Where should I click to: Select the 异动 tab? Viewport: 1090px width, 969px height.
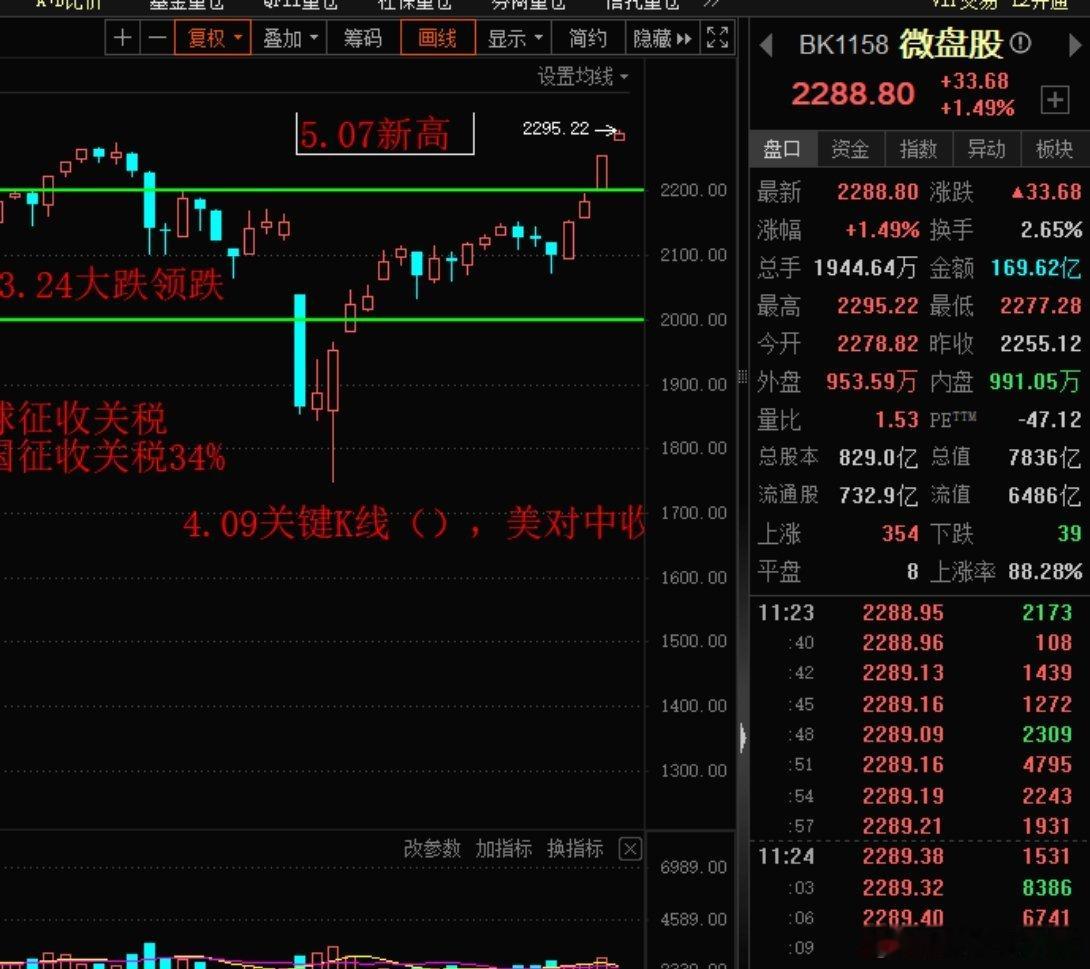(986, 149)
